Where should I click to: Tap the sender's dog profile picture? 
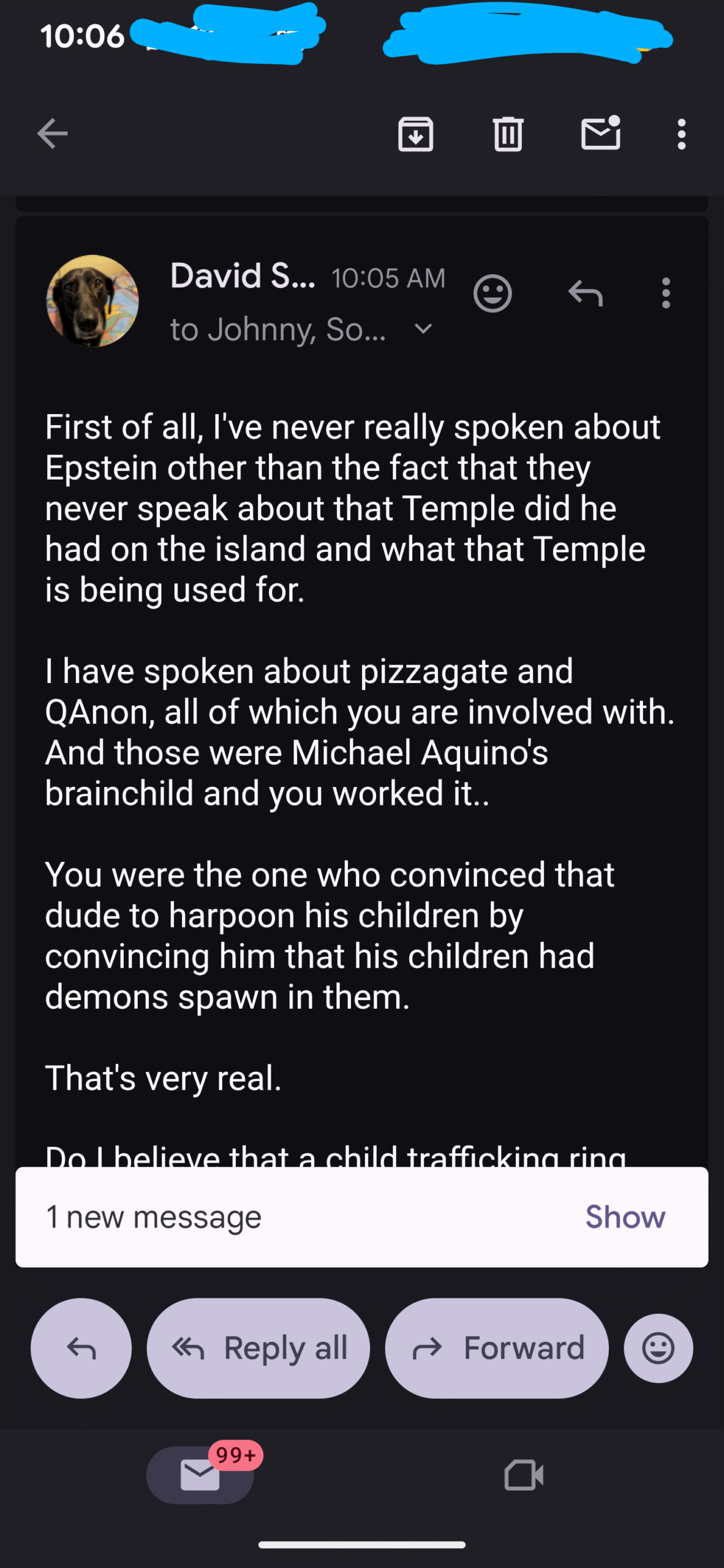[92, 301]
